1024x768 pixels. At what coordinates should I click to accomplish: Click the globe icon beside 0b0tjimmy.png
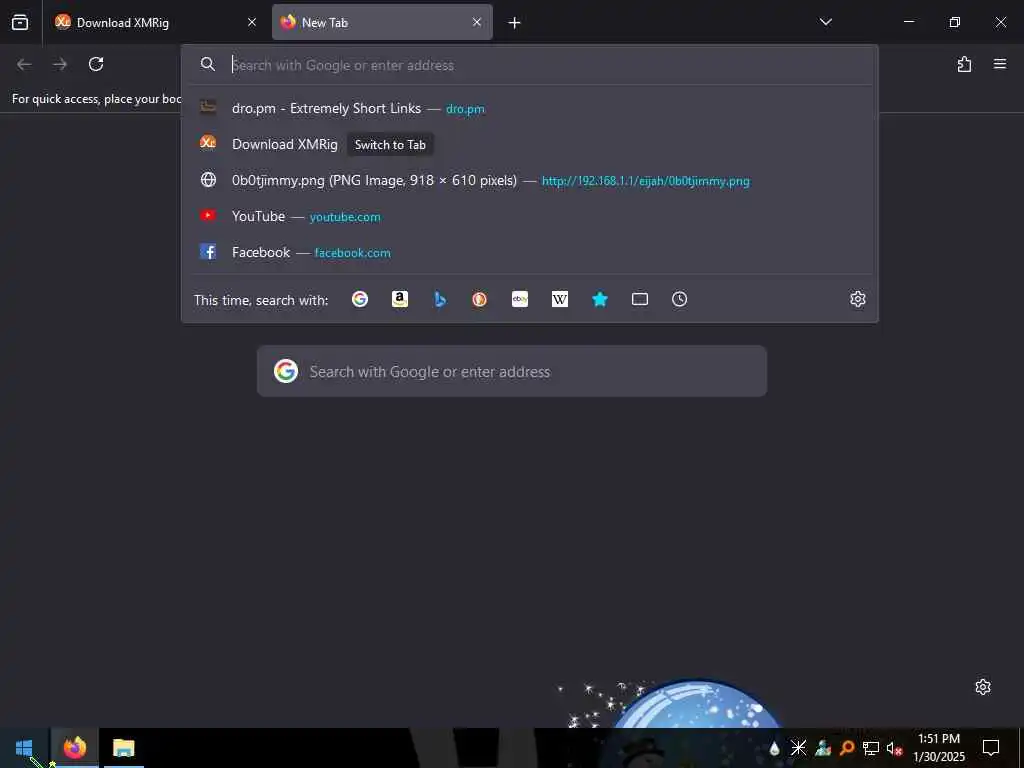coord(208,180)
